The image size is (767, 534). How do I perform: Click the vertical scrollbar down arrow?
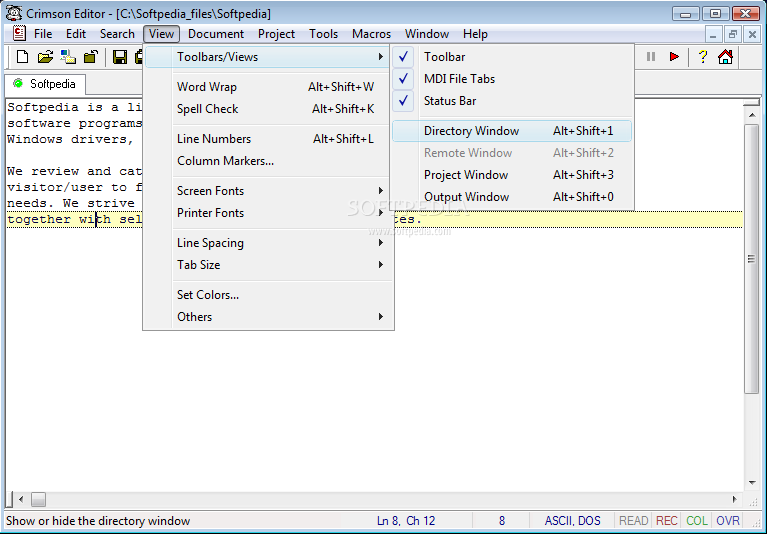pyautogui.click(x=752, y=483)
